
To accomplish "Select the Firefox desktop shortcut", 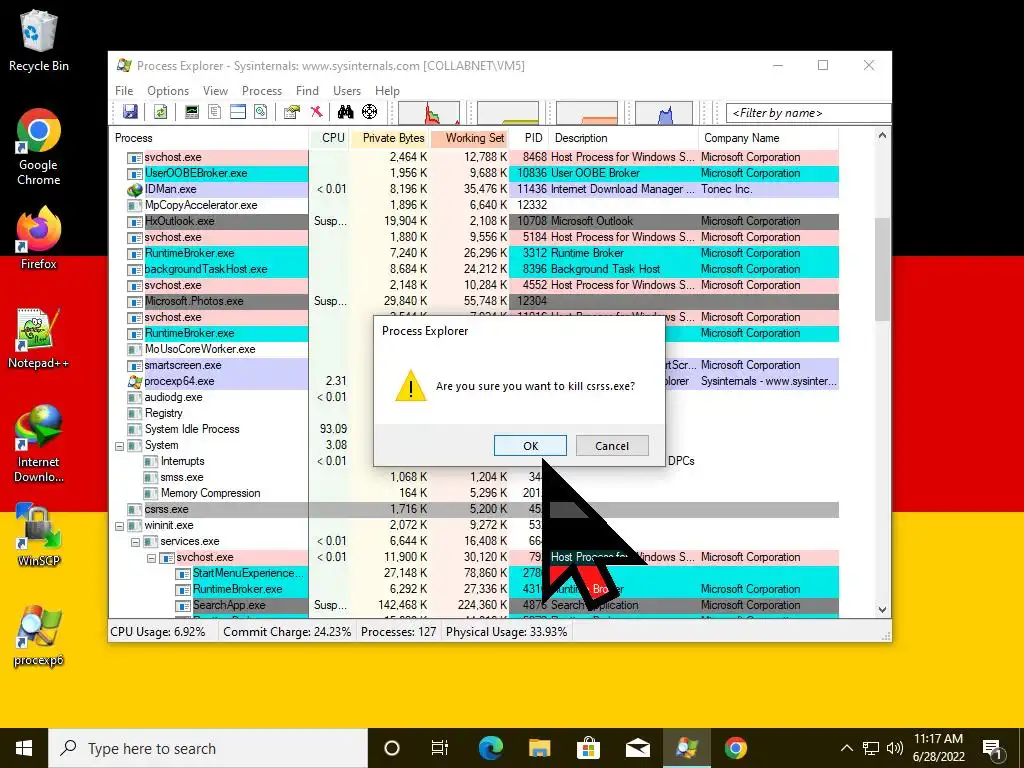I will (39, 238).
